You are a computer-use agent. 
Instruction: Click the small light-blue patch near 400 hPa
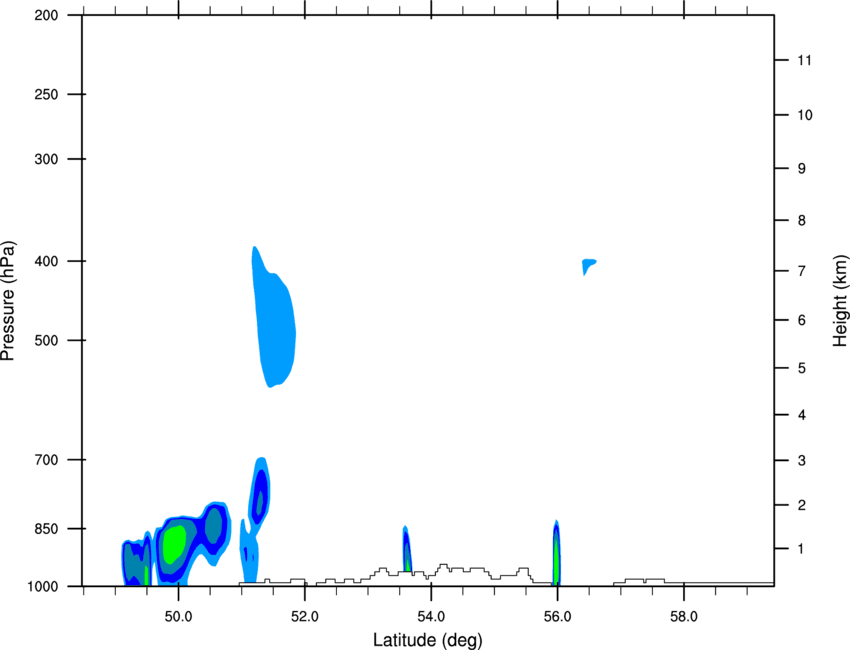(x=588, y=265)
